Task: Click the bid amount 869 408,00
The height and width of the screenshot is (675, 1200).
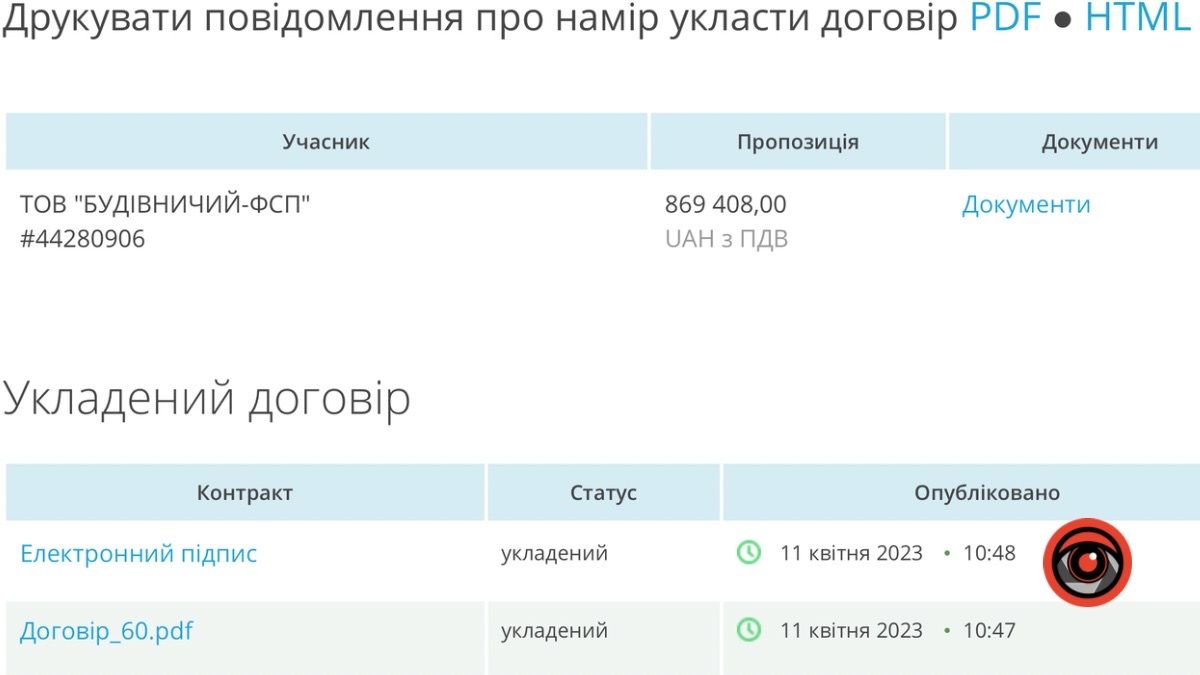Action: [x=726, y=205]
